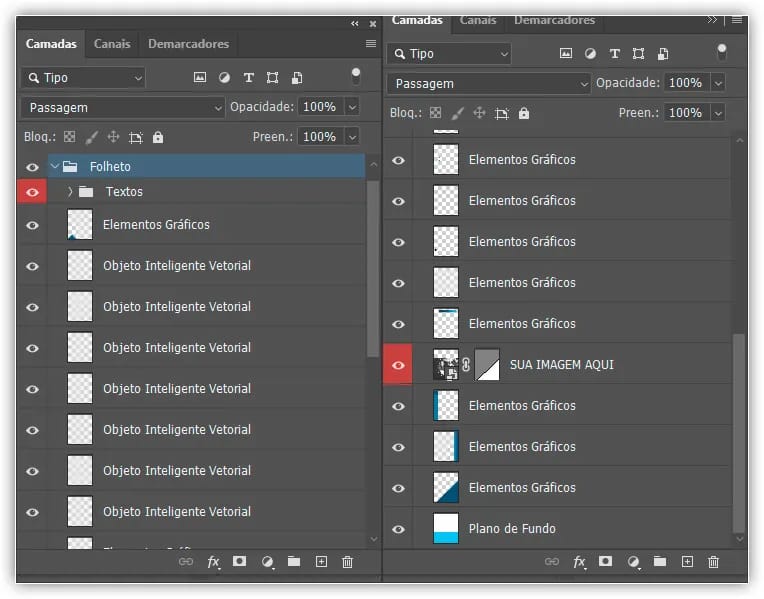
Task: Hide the Plano de Fundo layer
Action: click(398, 529)
